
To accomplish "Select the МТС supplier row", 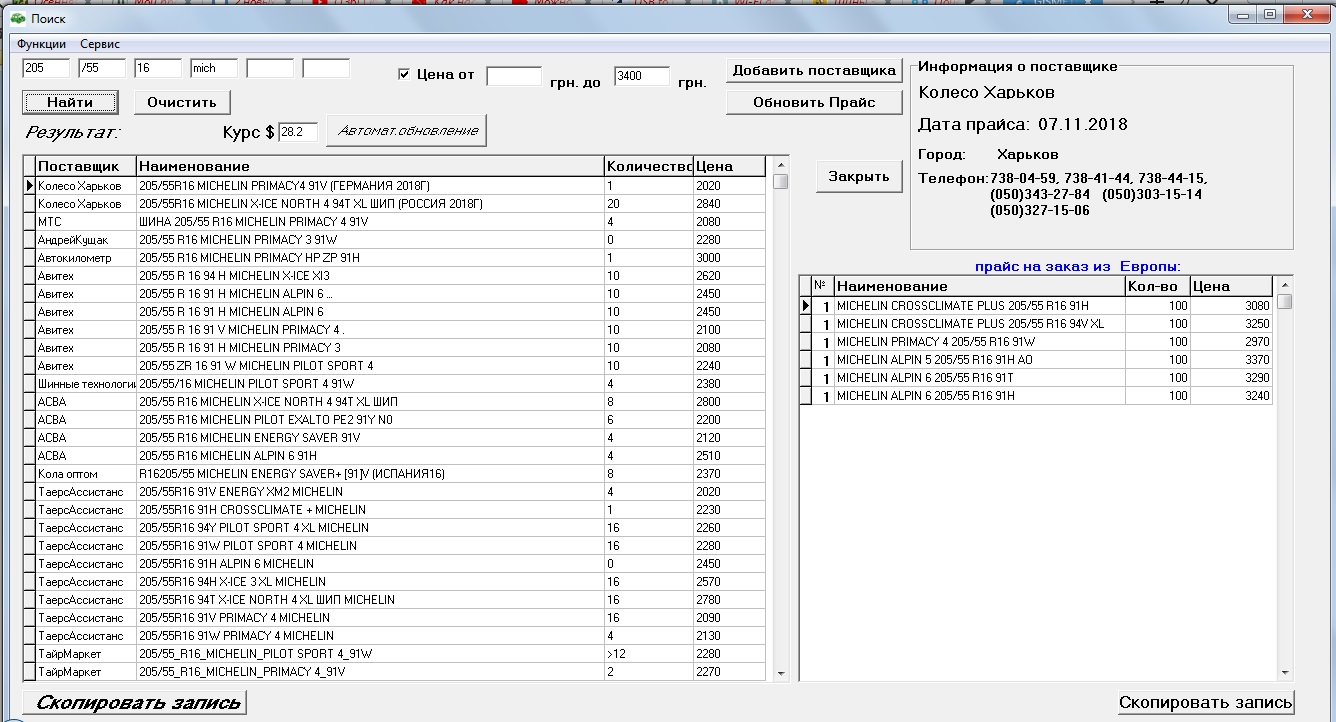I will 394,222.
